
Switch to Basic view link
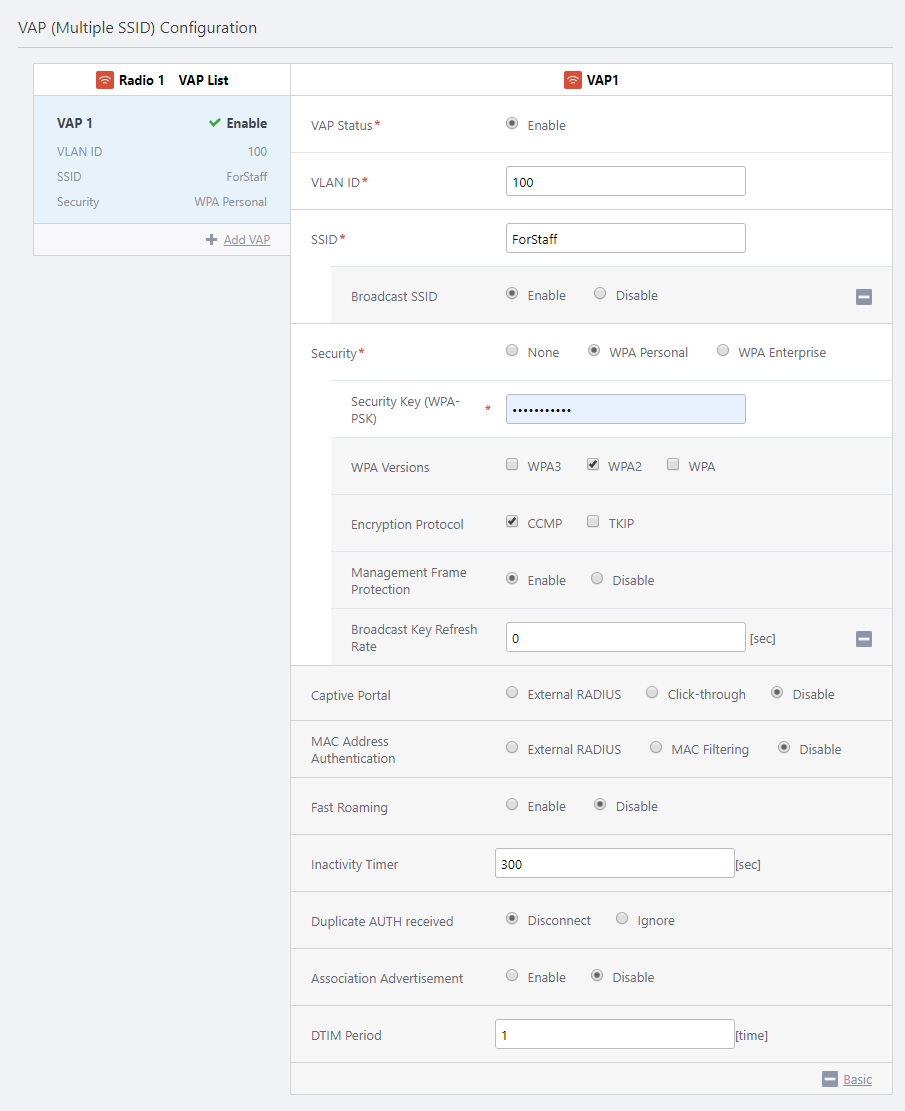[857, 1079]
